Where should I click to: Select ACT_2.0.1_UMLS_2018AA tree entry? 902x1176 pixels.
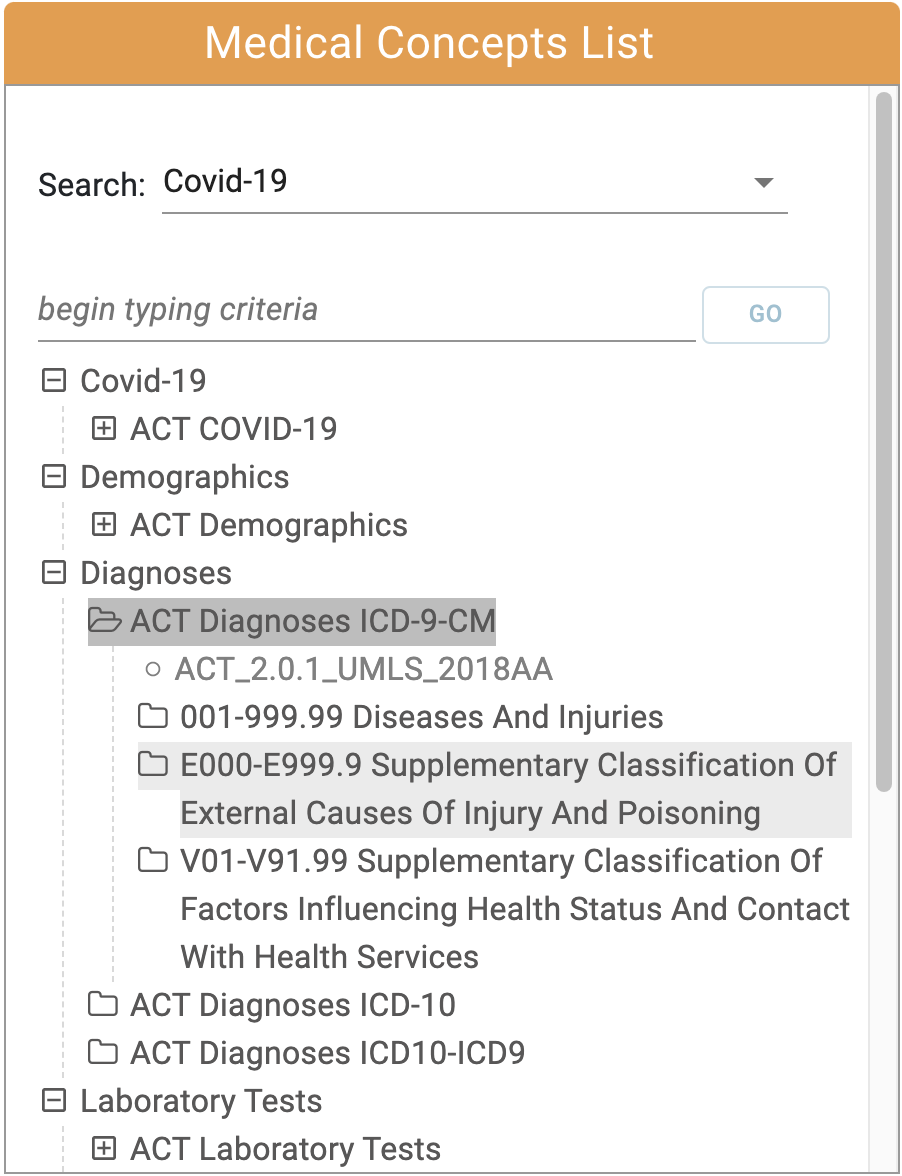click(364, 669)
